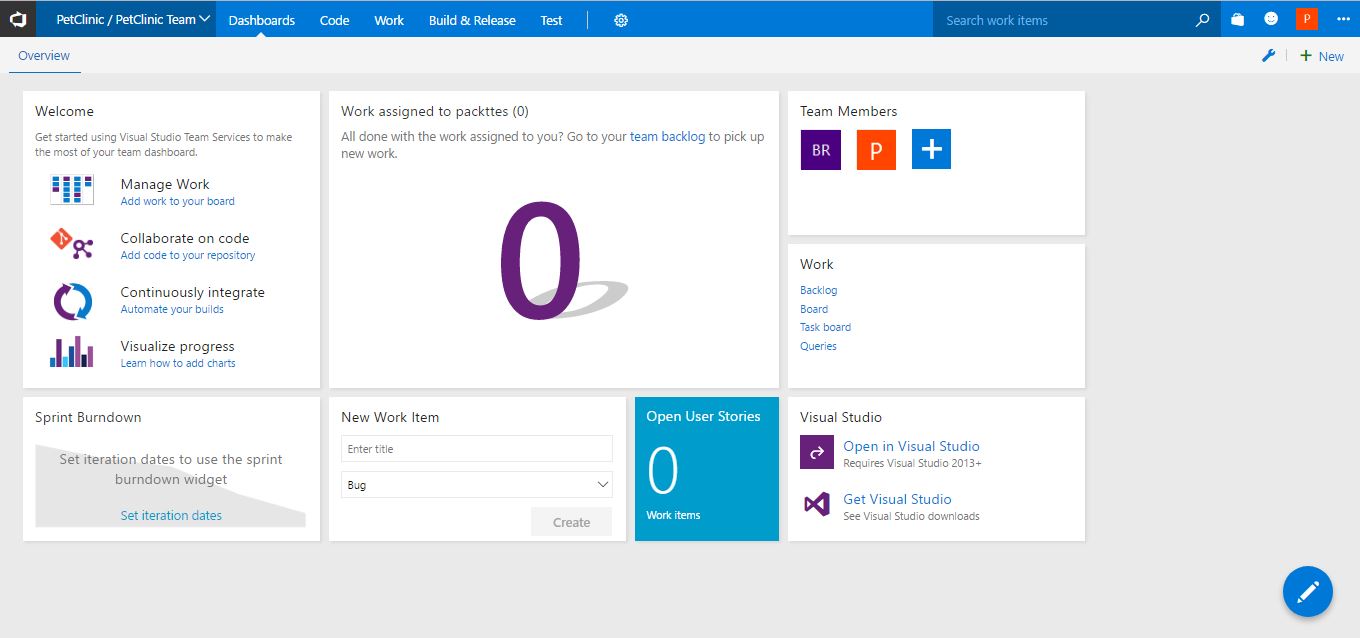
Task: Open the Open User Stories tile
Action: [707, 469]
